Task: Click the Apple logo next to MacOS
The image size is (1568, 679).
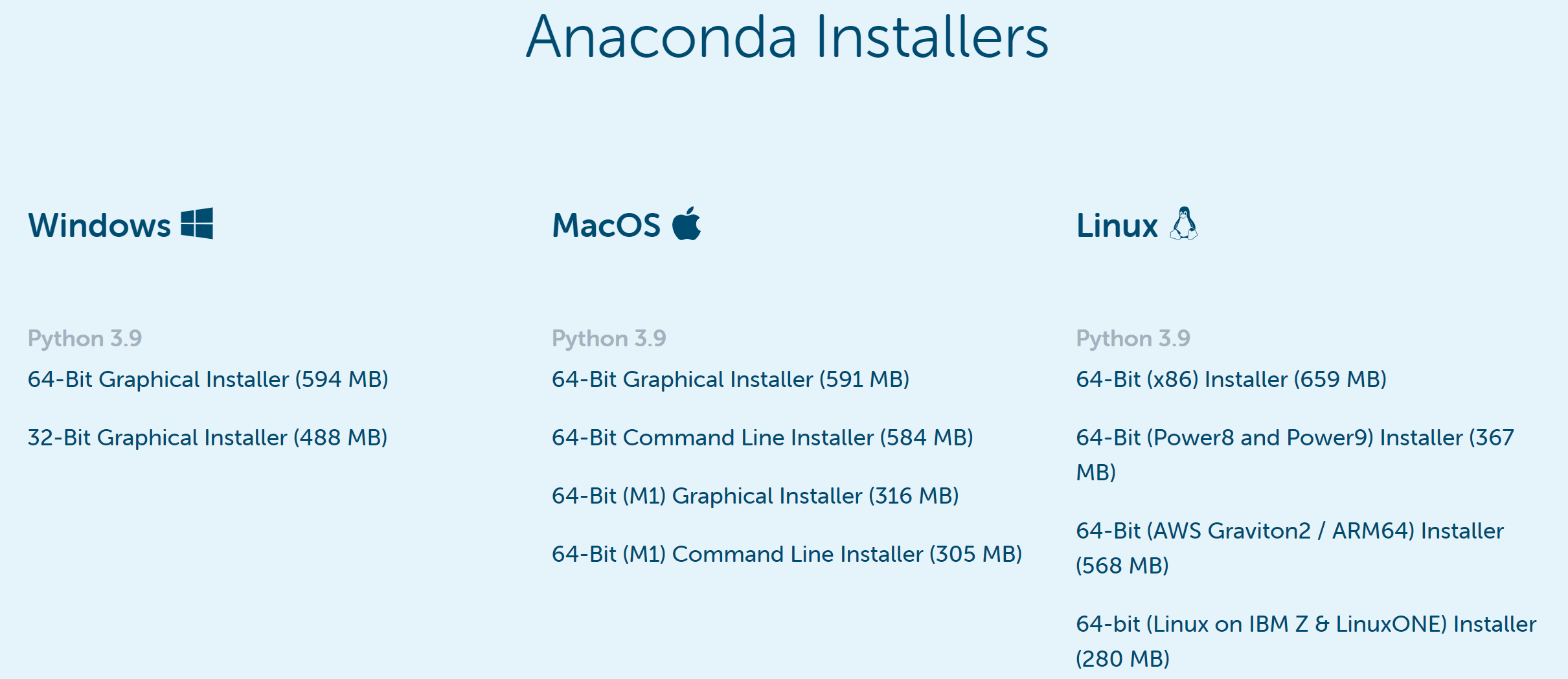Action: click(687, 225)
